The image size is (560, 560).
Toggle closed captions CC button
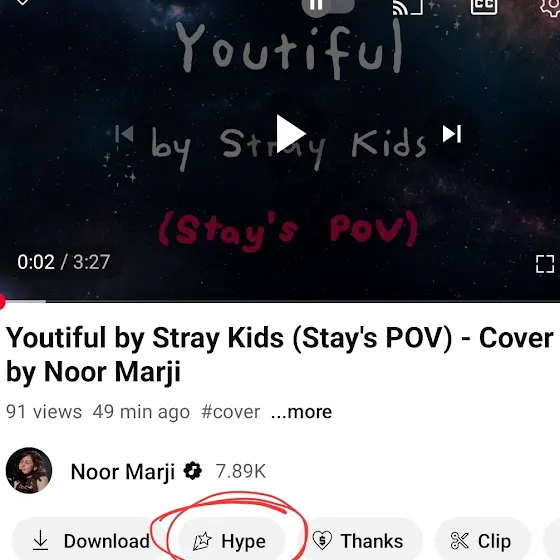(484, 6)
